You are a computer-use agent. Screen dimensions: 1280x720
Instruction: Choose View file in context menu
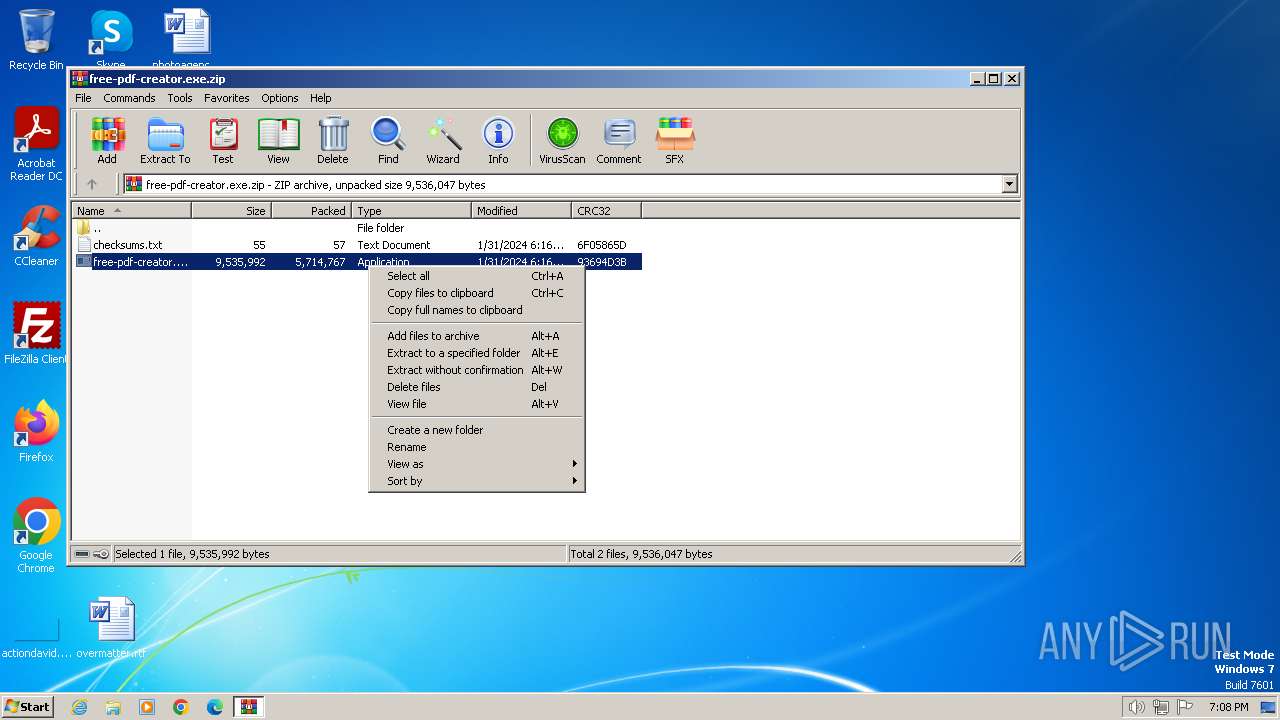click(477, 404)
